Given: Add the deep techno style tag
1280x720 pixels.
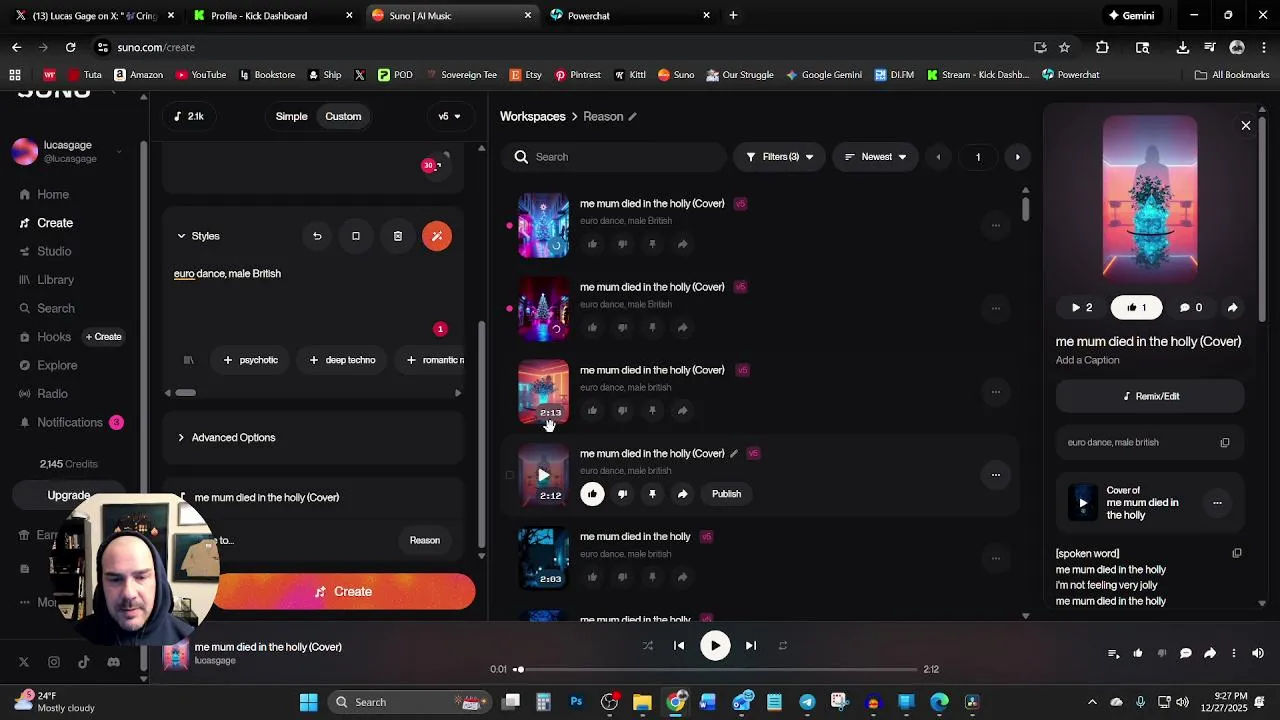Looking at the screenshot, I should [342, 360].
